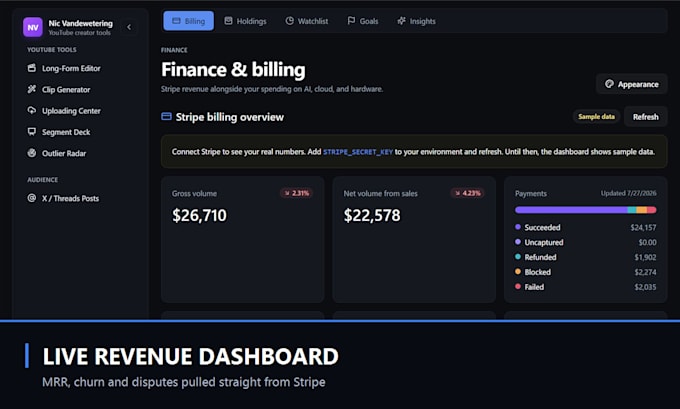This screenshot has height=409, width=680.
Task: Click the Watchlist pie chart icon
Action: click(289, 21)
